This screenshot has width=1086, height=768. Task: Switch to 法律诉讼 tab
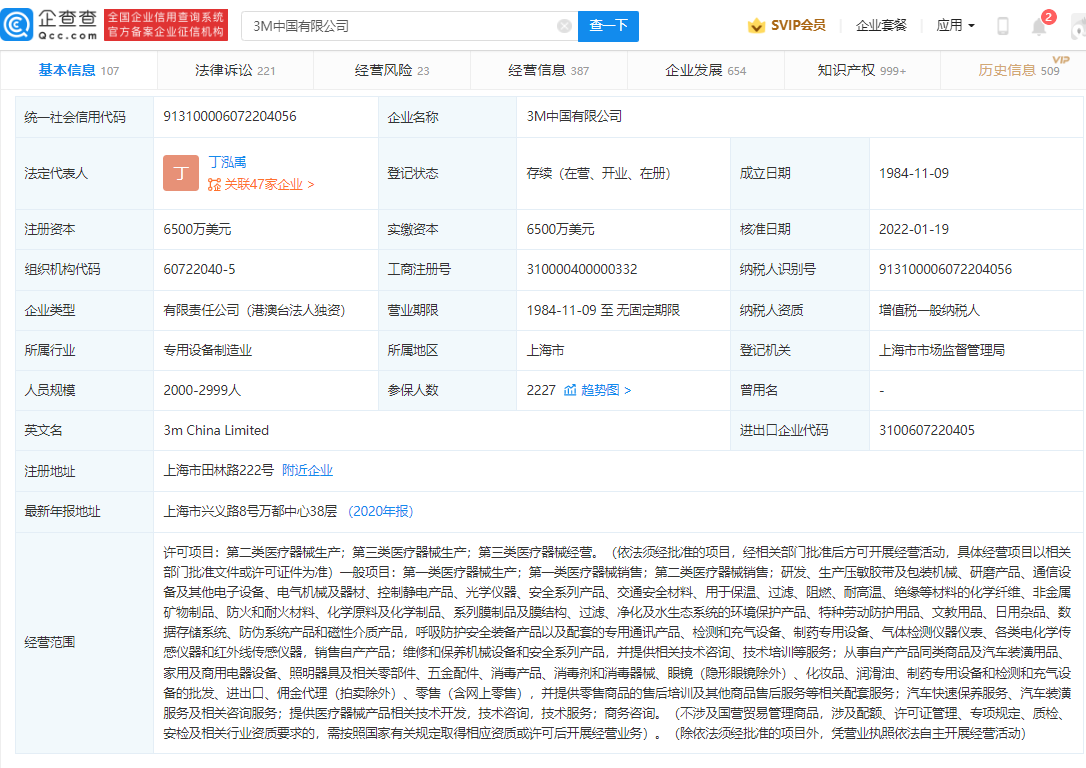coord(235,70)
